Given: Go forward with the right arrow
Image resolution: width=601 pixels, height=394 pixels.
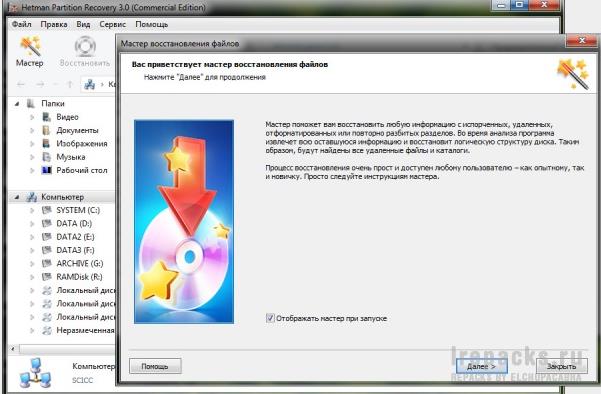Looking at the screenshot, I should [x=40, y=84].
